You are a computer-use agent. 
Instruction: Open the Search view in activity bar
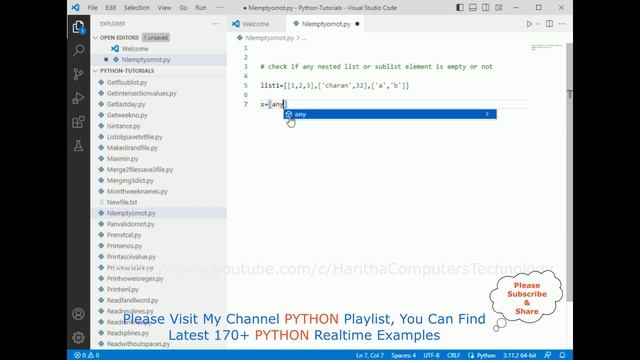click(78, 50)
